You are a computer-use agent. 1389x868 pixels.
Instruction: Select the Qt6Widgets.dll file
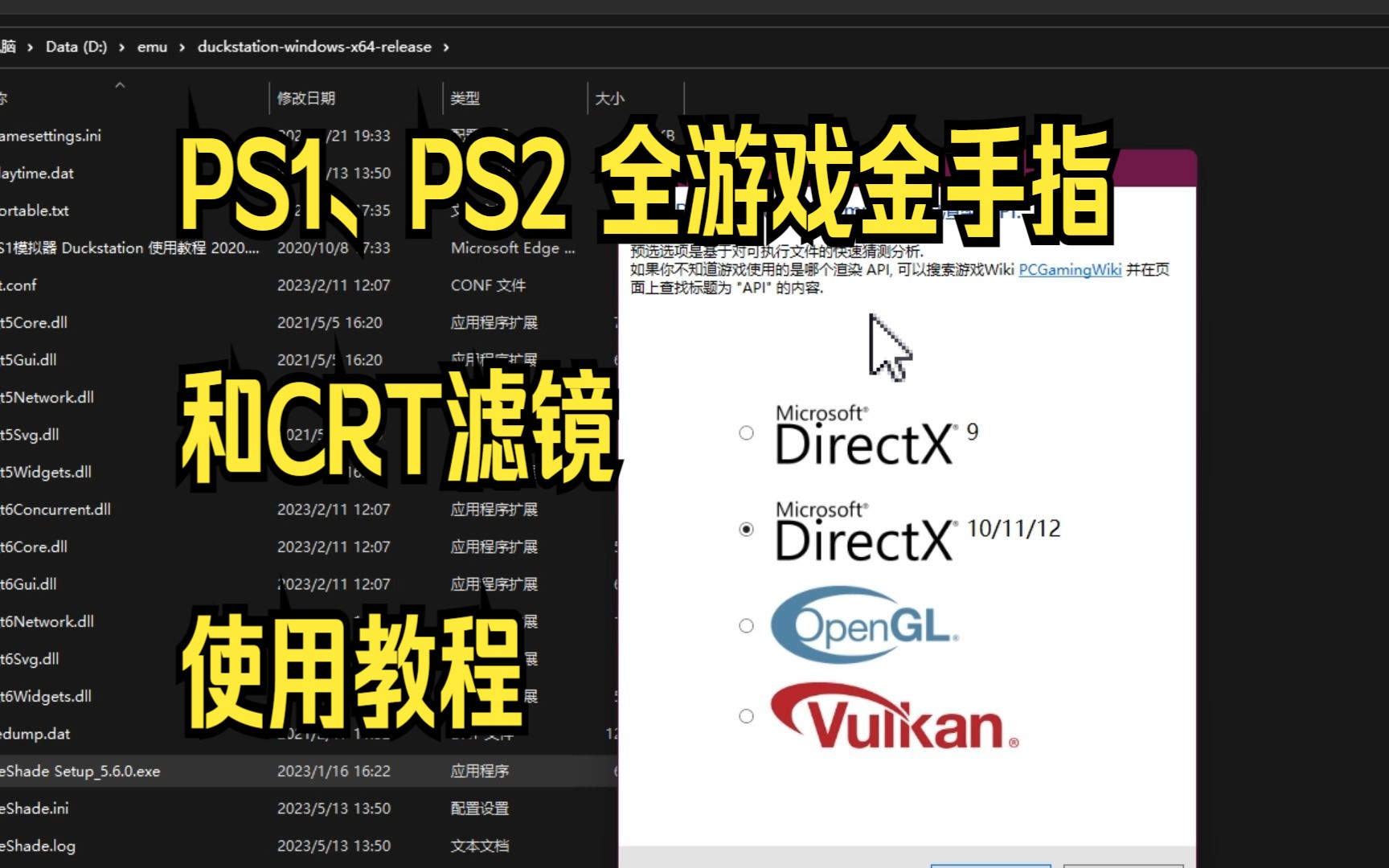[46, 696]
